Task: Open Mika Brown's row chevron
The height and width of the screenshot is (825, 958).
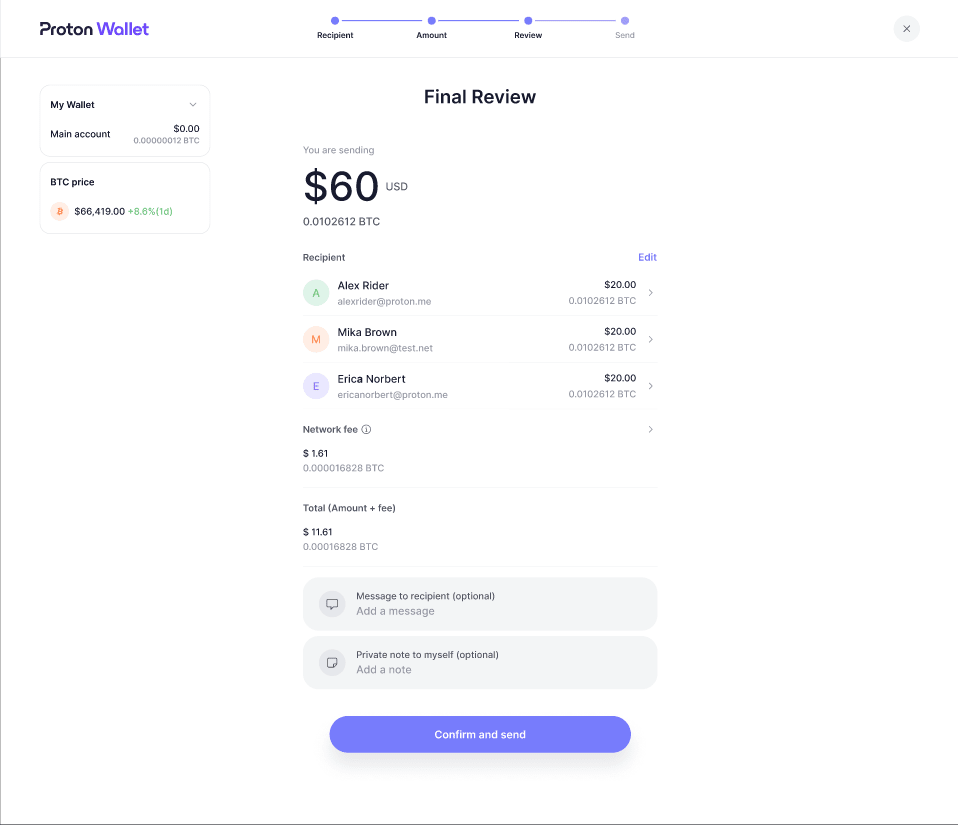Action: [651, 339]
